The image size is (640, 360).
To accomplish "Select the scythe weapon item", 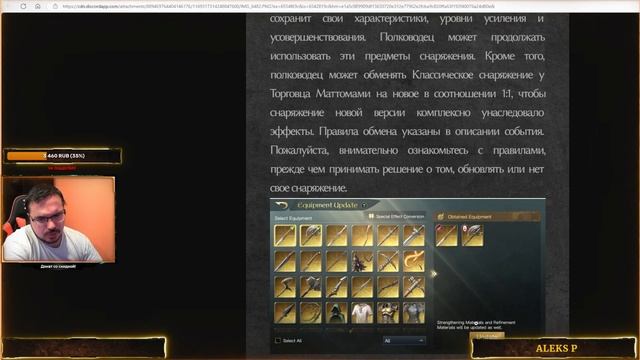I will [285, 287].
